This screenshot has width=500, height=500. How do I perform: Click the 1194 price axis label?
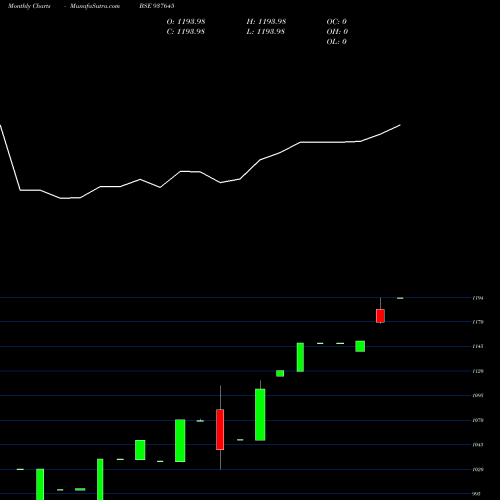point(478,298)
